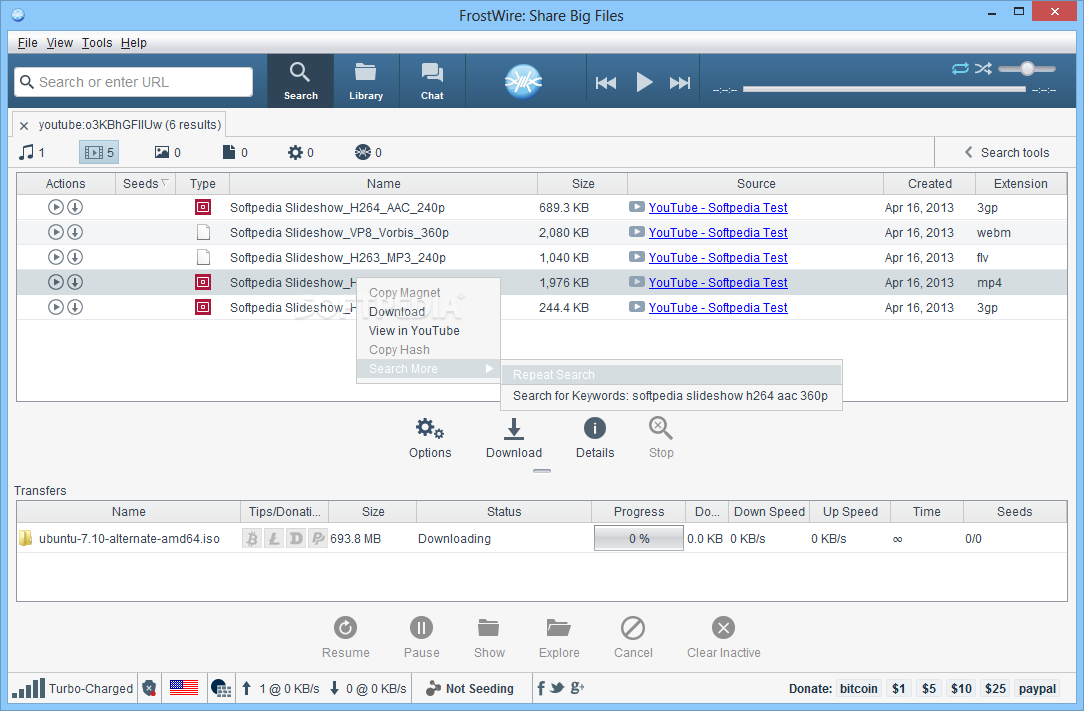Sort results by Created column
Image resolution: width=1084 pixels, height=711 pixels.
point(930,183)
